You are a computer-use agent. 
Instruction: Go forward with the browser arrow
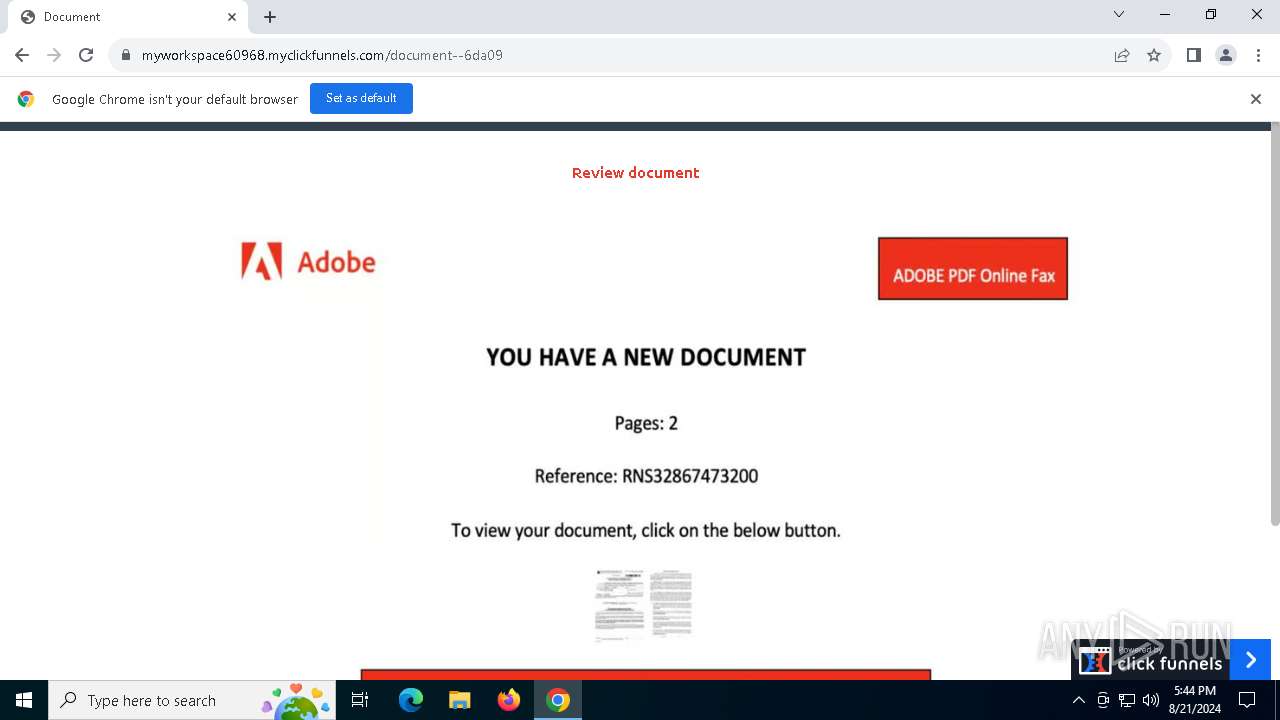(x=54, y=55)
